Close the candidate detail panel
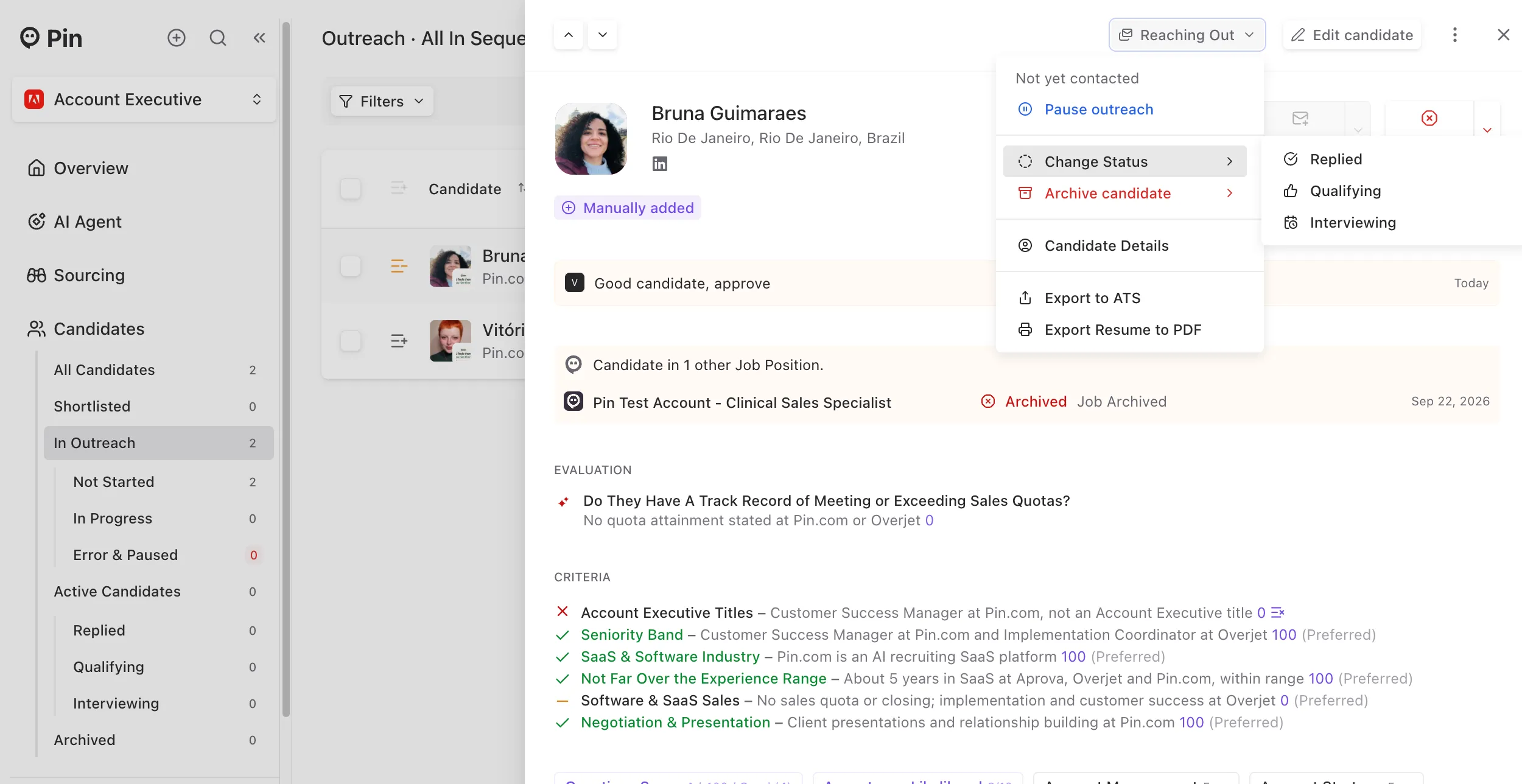 pyautogui.click(x=1504, y=35)
